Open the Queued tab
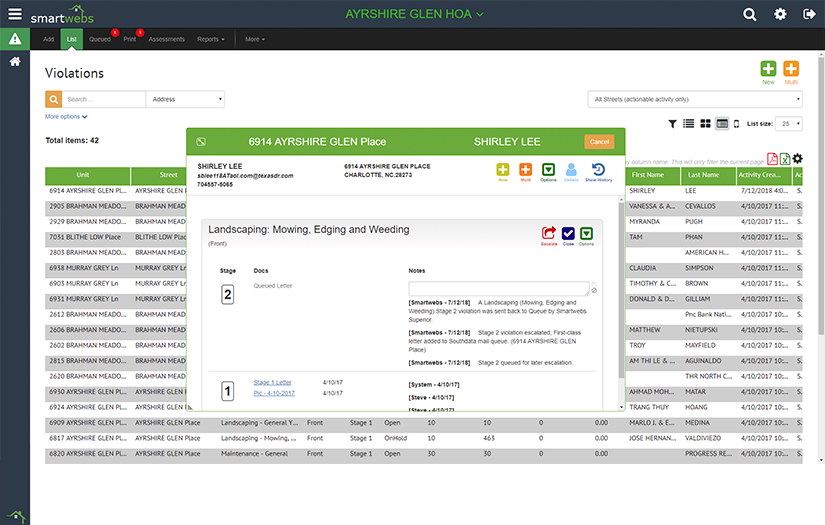The height and width of the screenshot is (525, 825). pos(100,39)
